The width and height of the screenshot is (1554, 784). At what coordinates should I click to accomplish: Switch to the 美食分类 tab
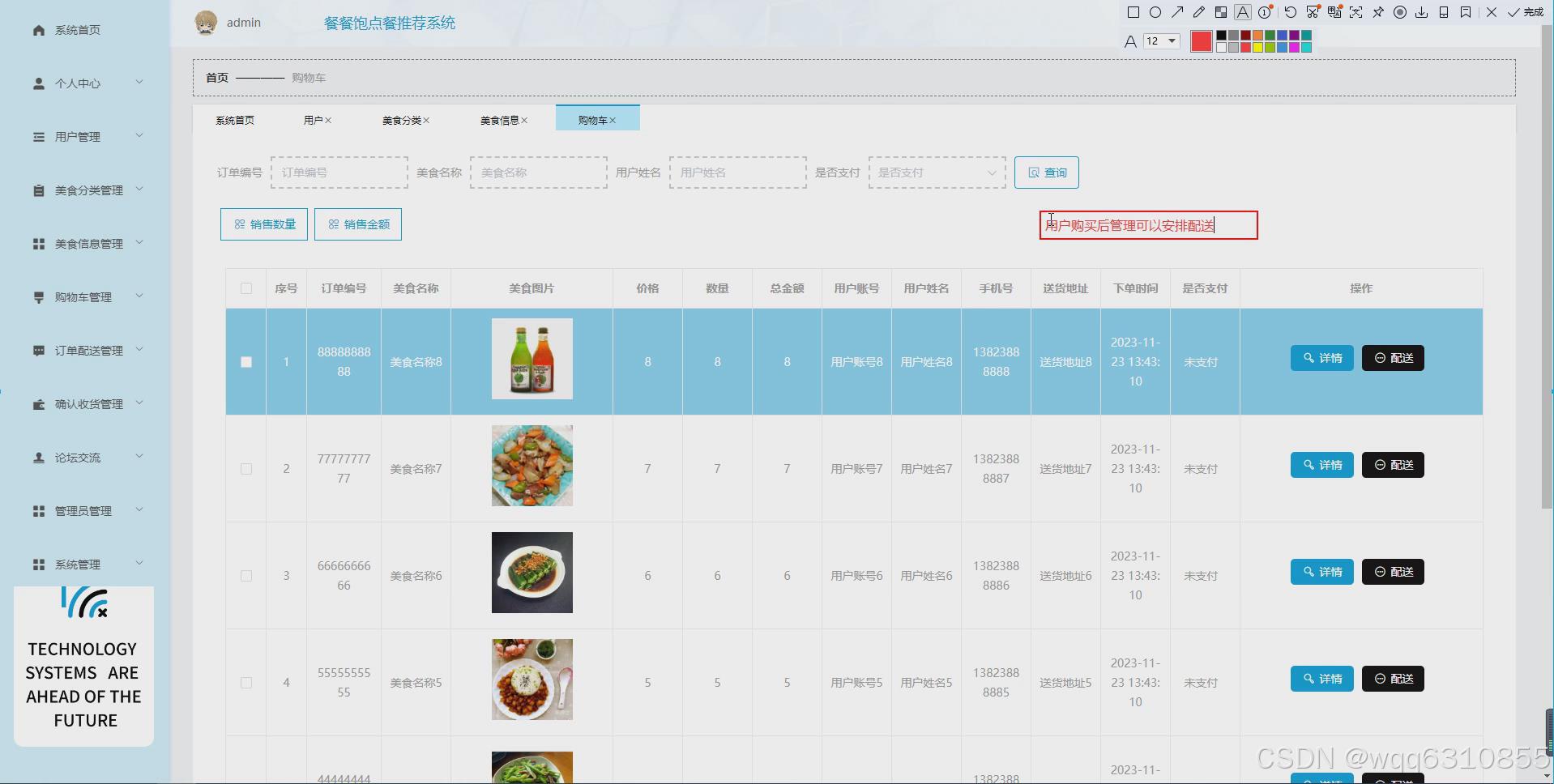click(x=402, y=120)
